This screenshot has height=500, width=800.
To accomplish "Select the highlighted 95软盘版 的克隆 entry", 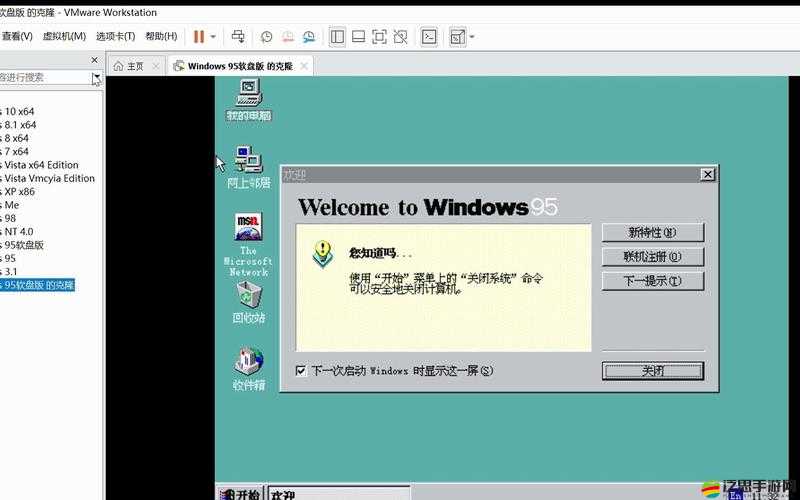I will pyautogui.click(x=38, y=285).
